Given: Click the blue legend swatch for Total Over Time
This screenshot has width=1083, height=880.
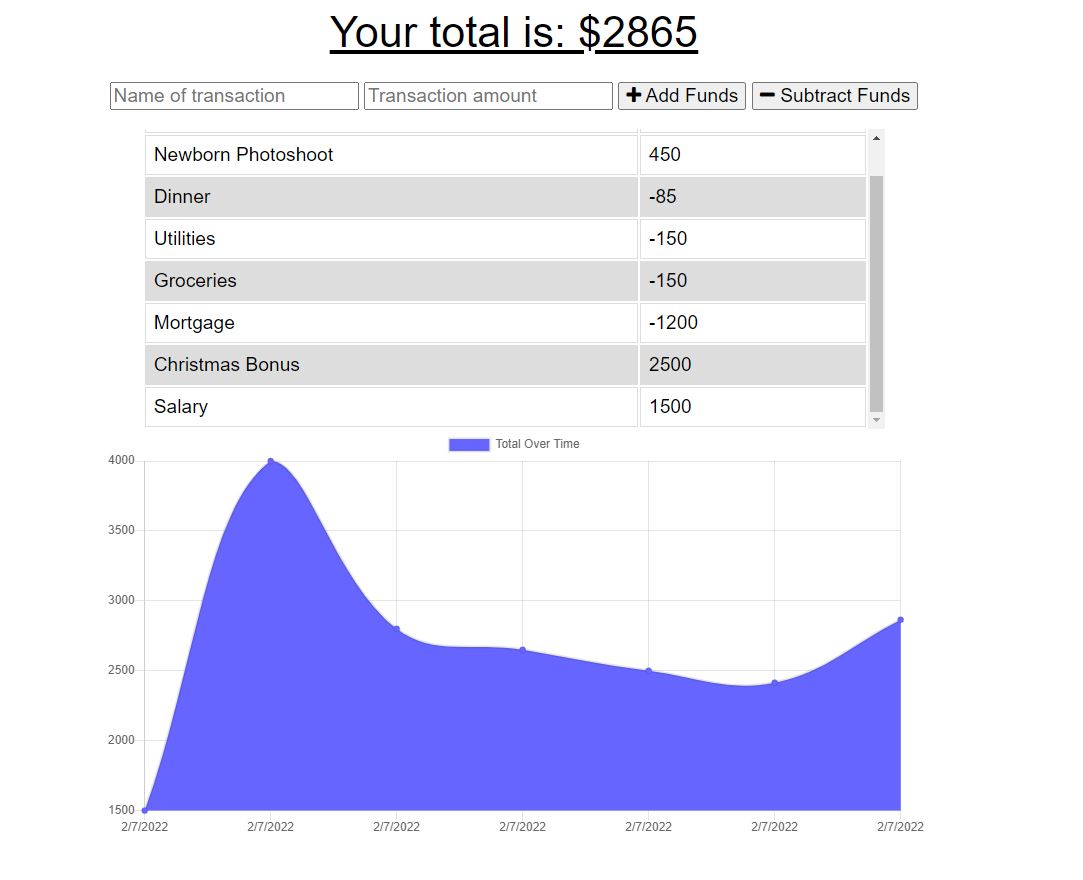Looking at the screenshot, I should click(x=468, y=443).
